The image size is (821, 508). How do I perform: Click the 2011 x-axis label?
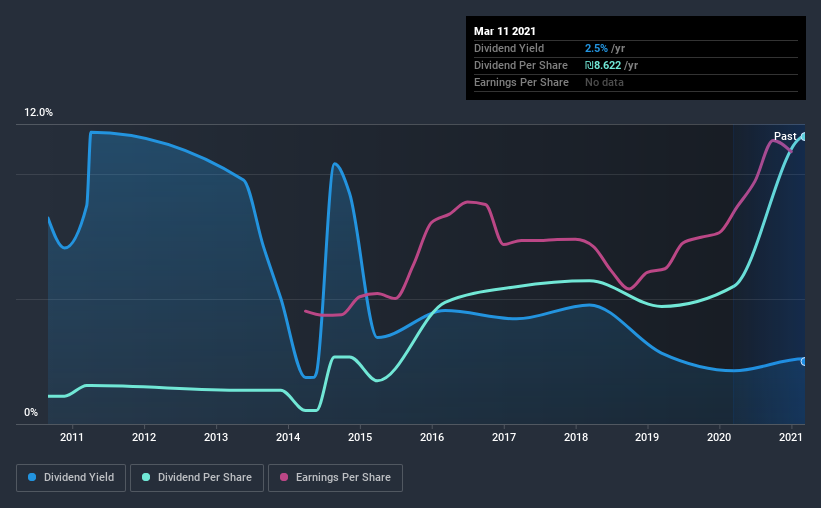[x=72, y=437]
